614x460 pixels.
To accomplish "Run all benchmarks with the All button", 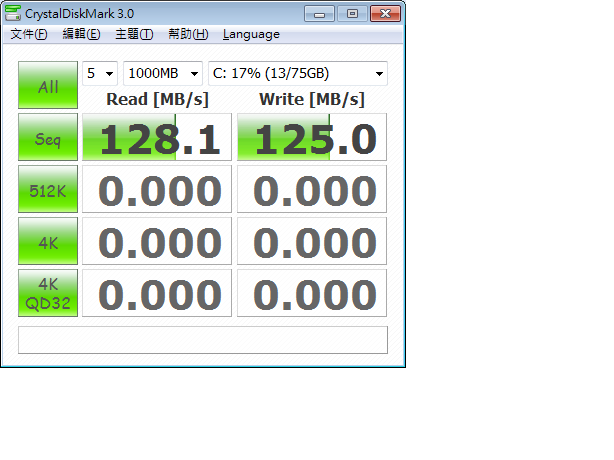I will pyautogui.click(x=48, y=85).
